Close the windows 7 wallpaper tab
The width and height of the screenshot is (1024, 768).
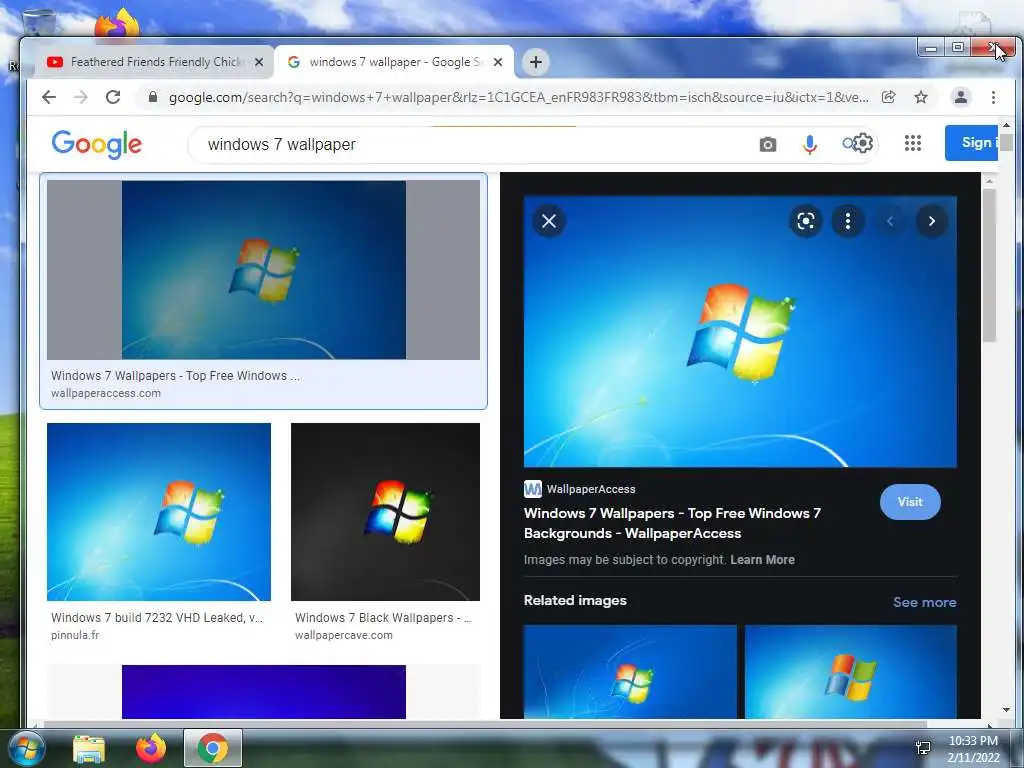pyautogui.click(x=498, y=62)
